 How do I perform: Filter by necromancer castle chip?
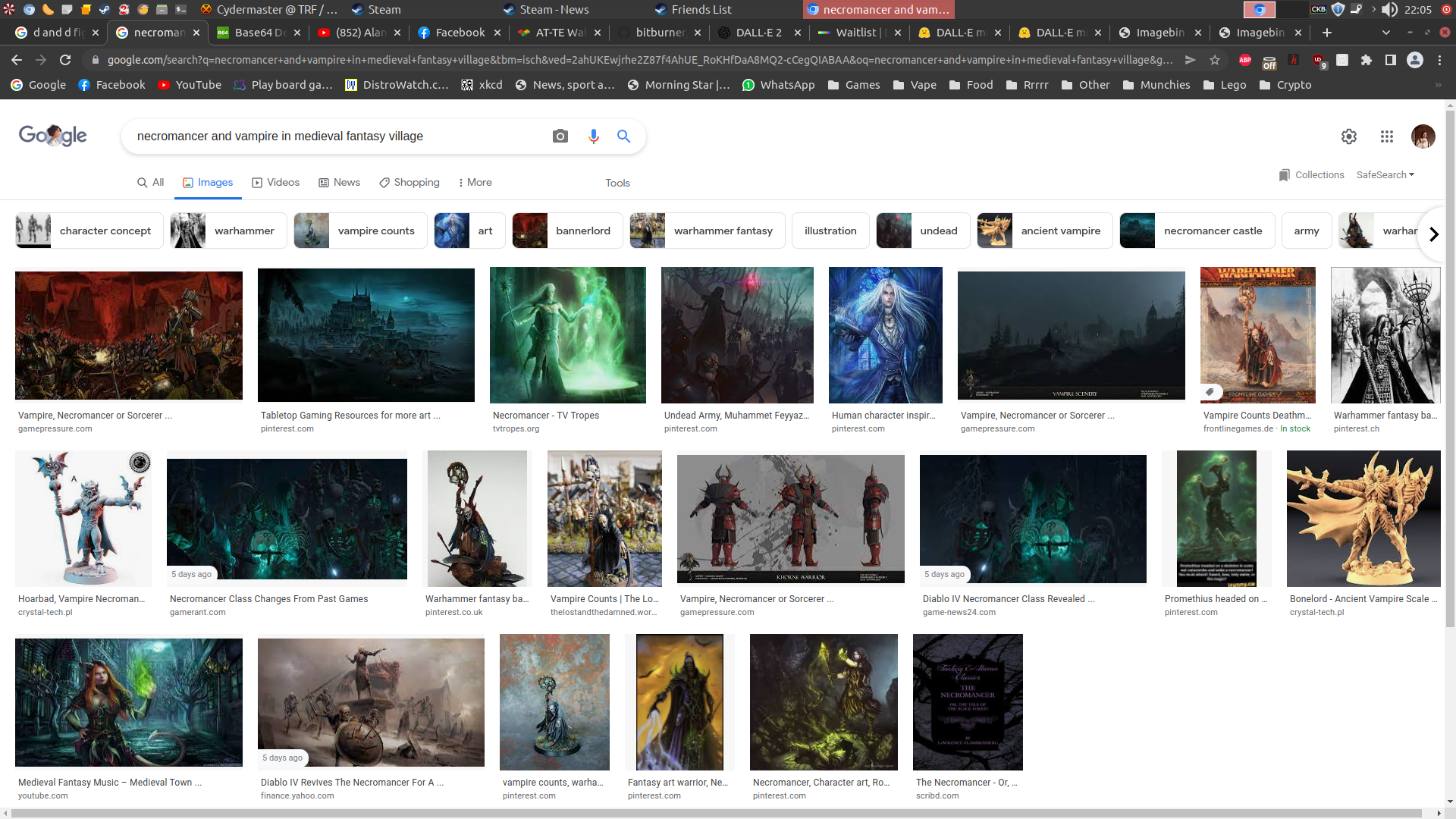tap(1197, 231)
